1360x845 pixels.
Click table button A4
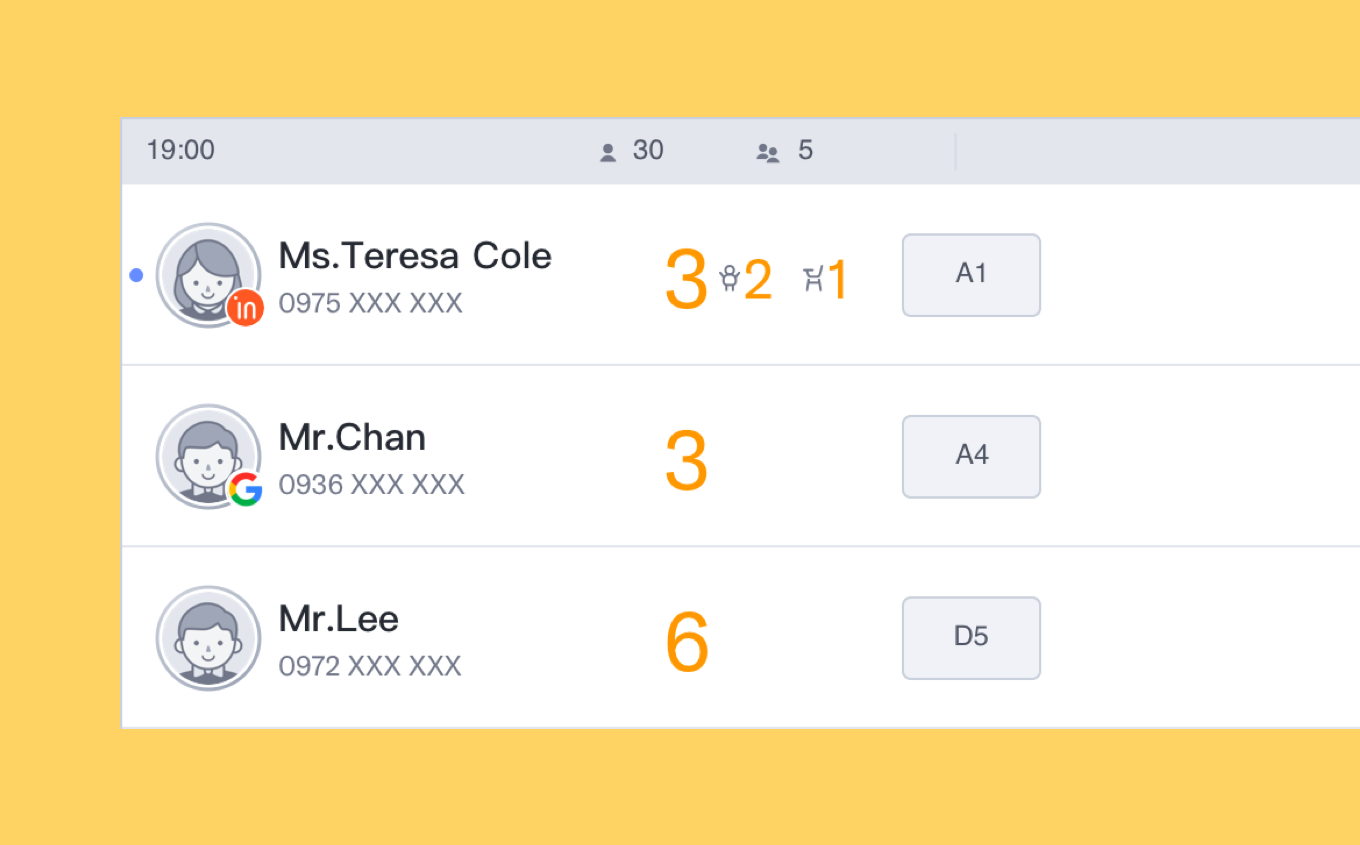click(971, 456)
